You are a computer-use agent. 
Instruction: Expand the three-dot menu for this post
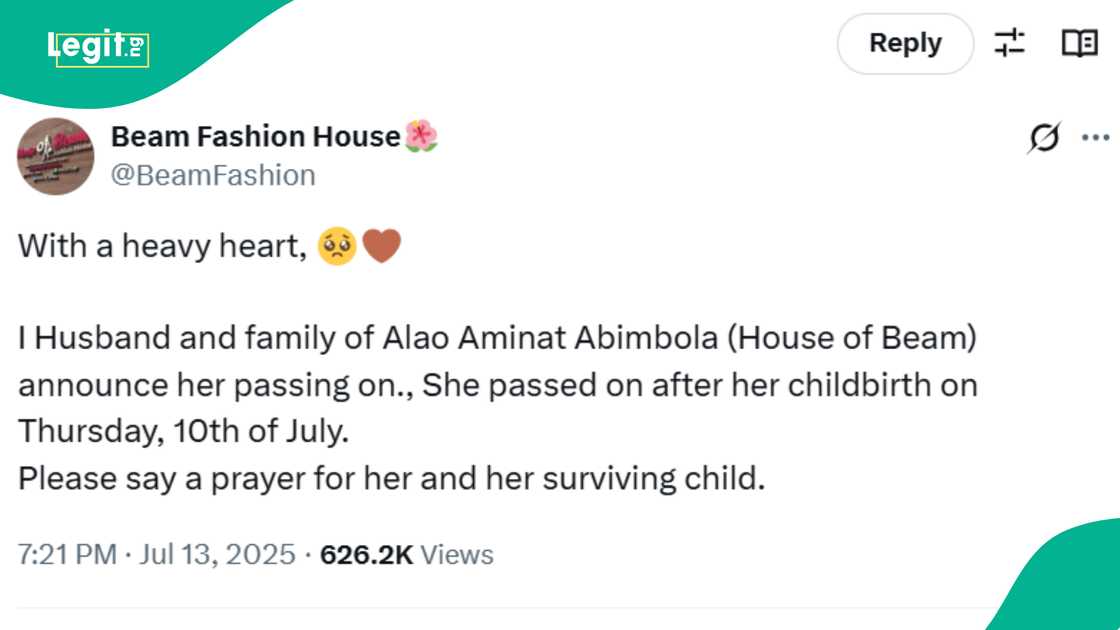pos(1096,137)
